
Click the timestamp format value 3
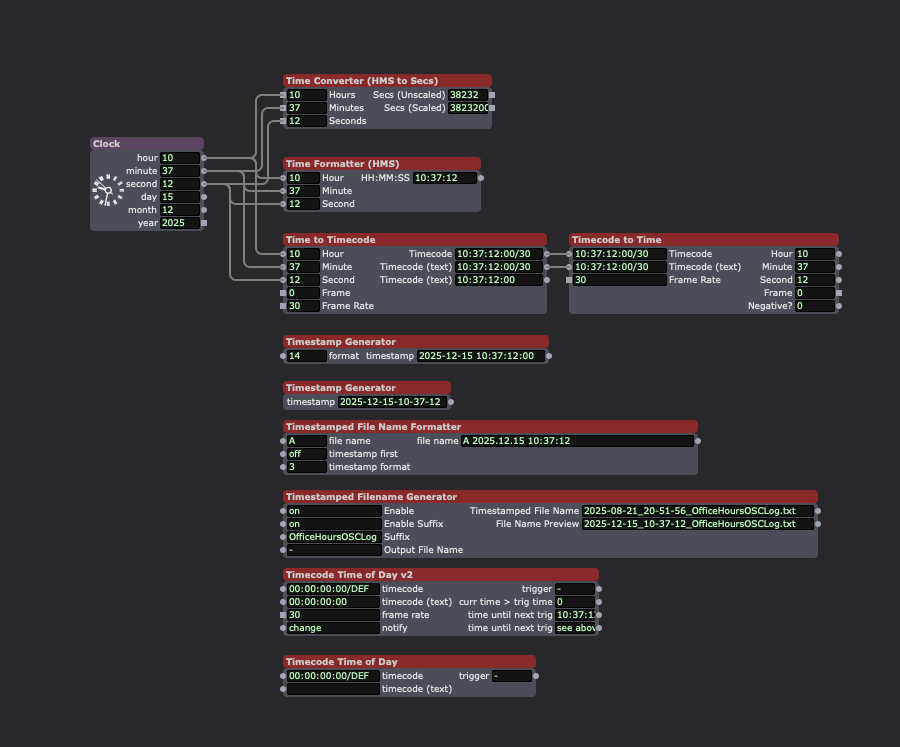coord(305,467)
